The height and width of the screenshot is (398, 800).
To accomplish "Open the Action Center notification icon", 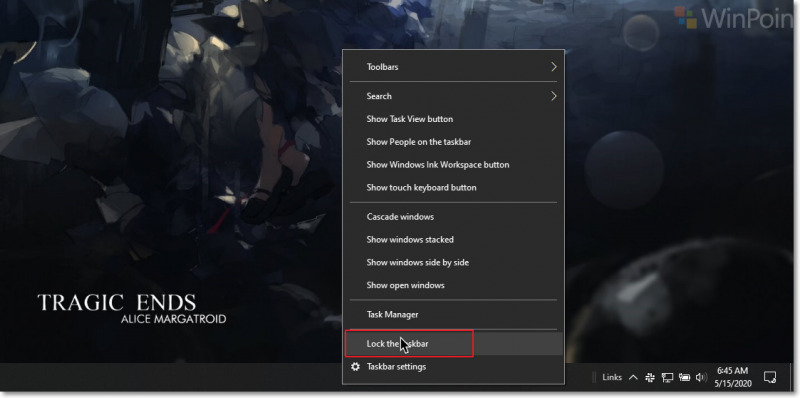I will (769, 378).
